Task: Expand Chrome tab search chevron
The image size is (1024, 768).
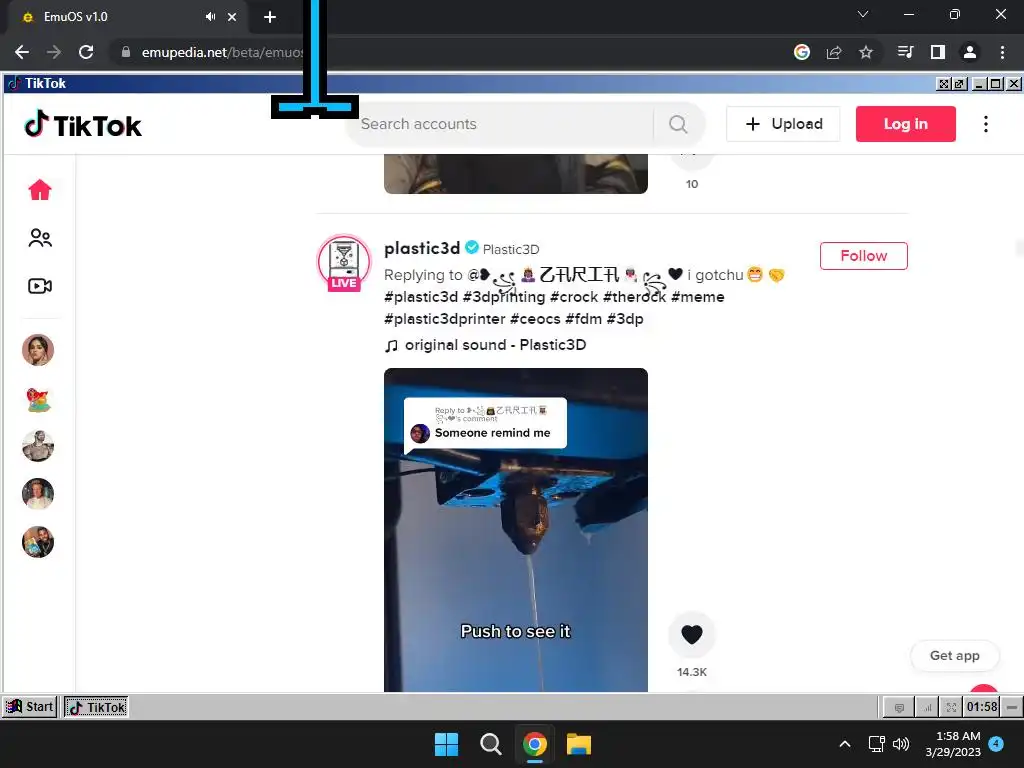Action: 863,14
